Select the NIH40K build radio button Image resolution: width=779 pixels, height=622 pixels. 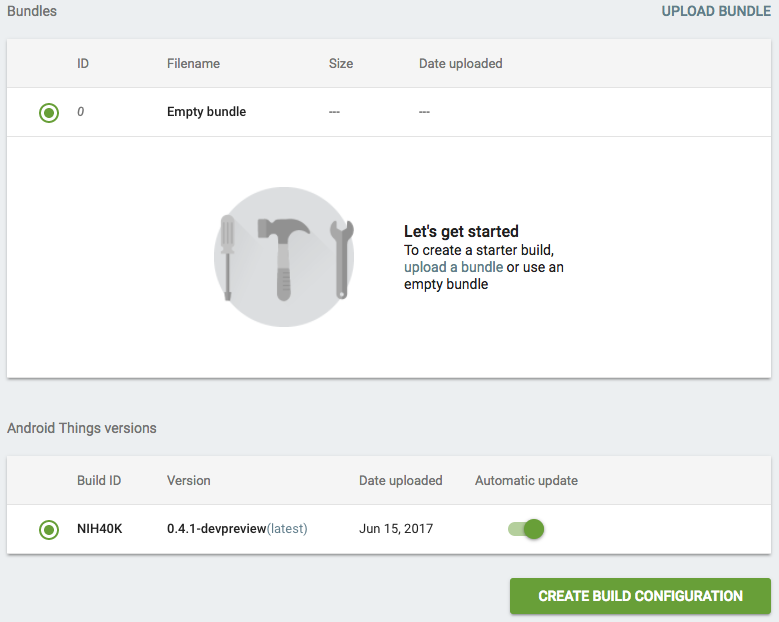pos(49,529)
